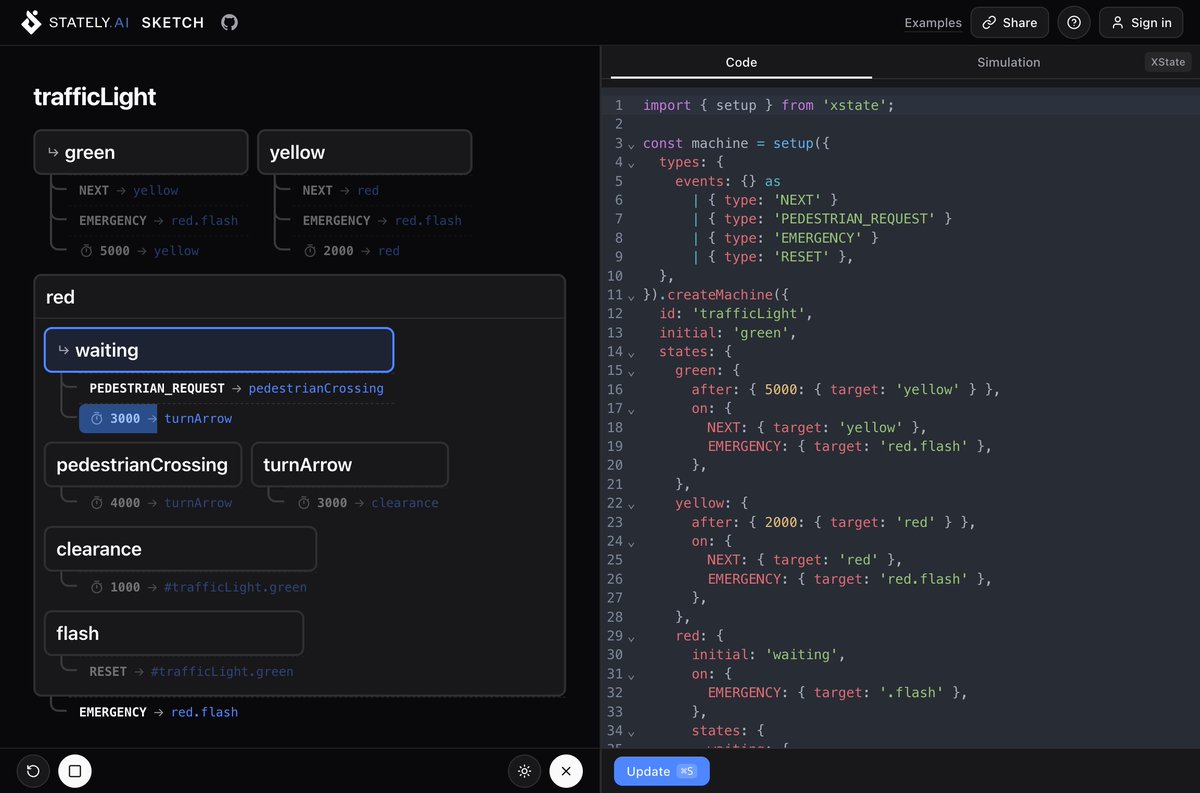Click yellow's 2000 delay transition
The image size is (1200, 793).
point(351,251)
